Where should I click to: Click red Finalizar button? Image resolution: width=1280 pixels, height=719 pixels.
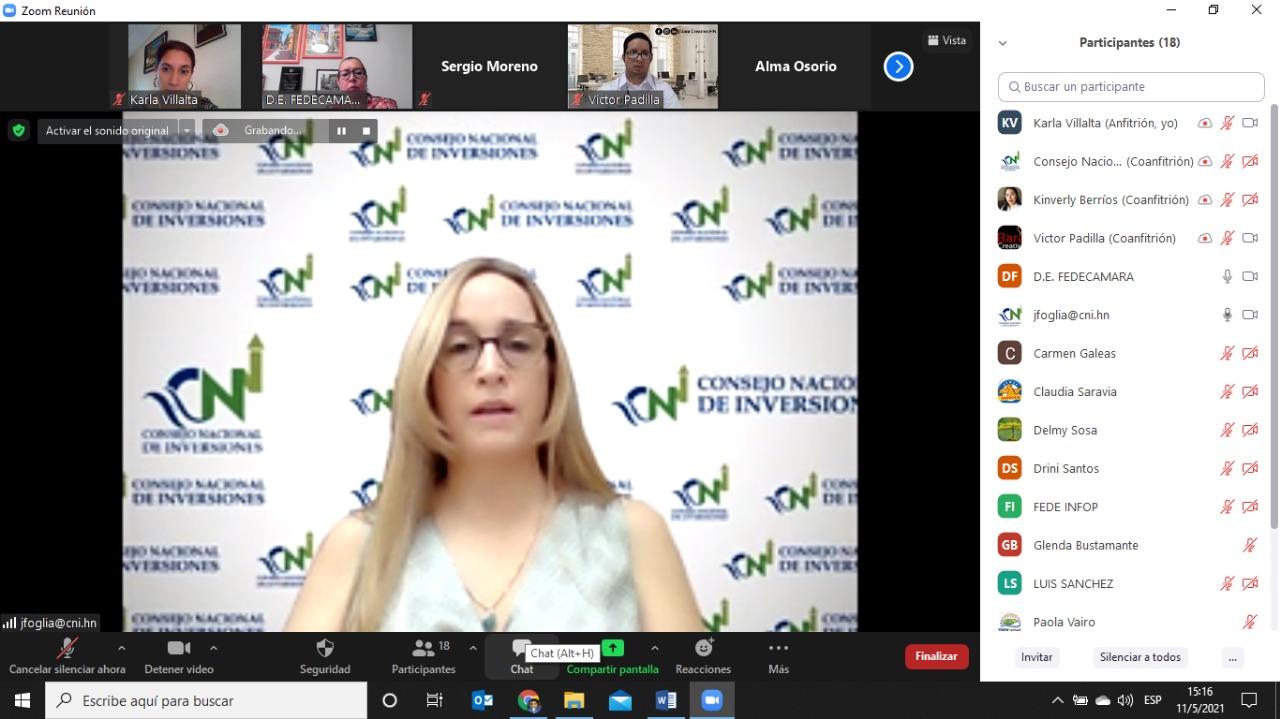click(937, 656)
